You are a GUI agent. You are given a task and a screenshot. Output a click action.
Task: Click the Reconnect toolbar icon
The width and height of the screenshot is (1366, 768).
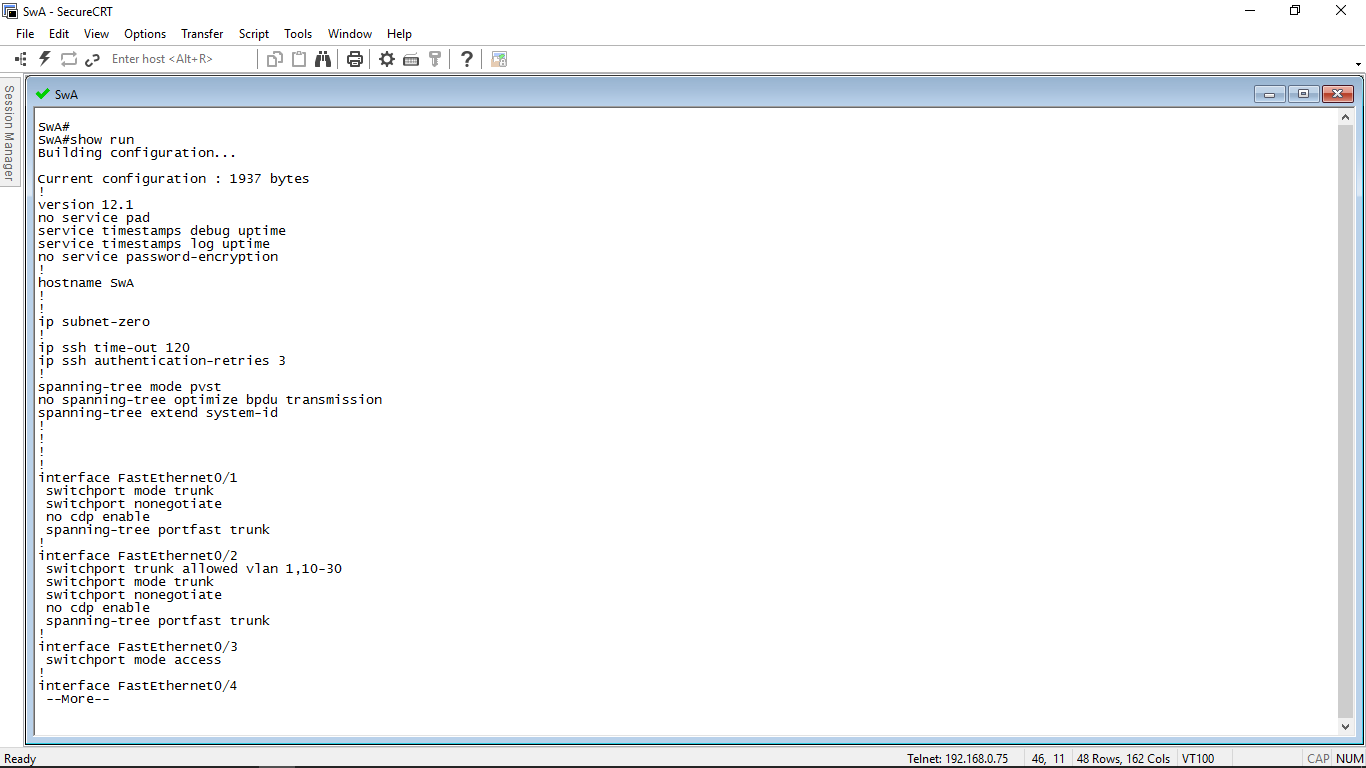pos(68,59)
